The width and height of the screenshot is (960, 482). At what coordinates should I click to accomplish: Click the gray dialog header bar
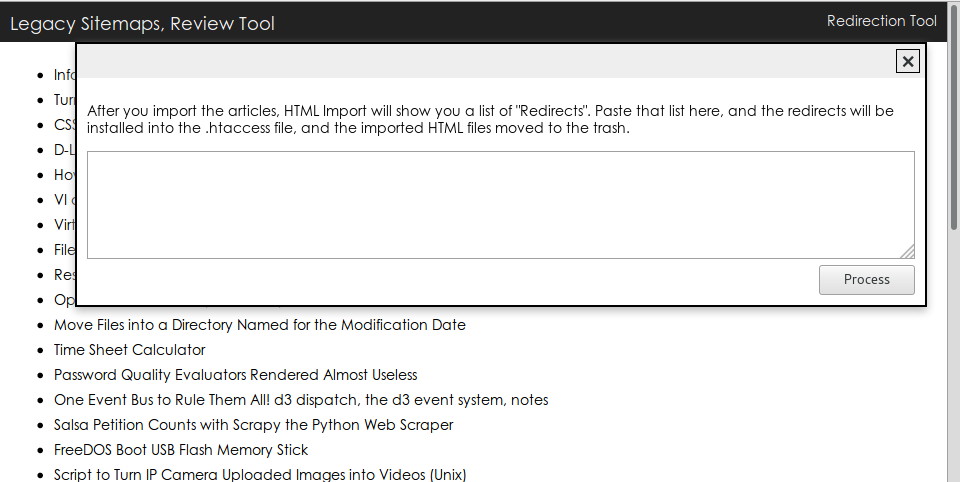pyautogui.click(x=484, y=61)
